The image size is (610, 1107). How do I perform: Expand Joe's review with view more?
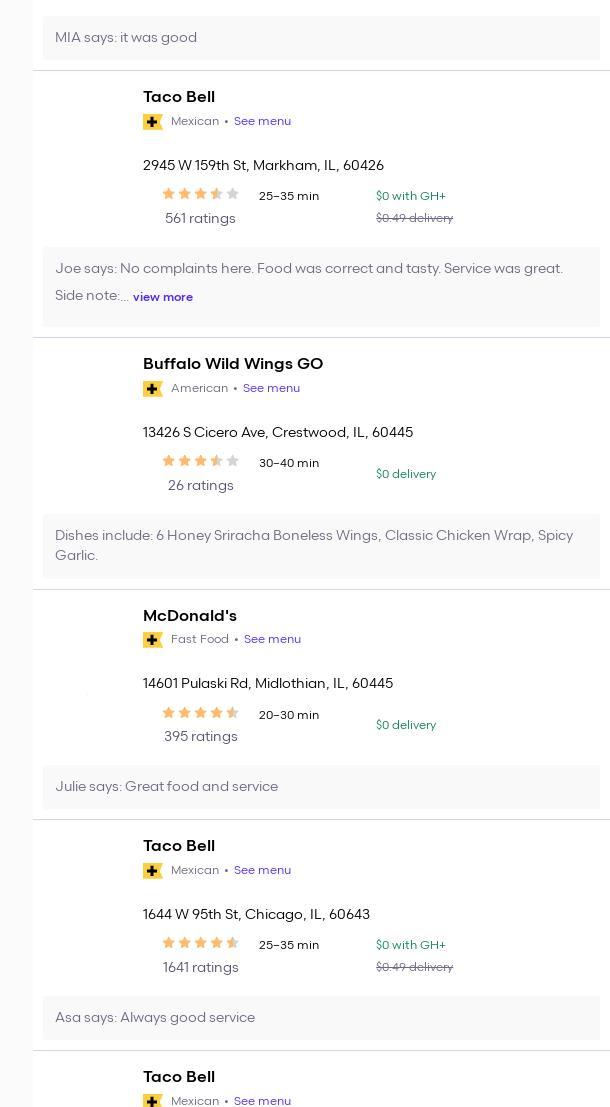coord(163,297)
